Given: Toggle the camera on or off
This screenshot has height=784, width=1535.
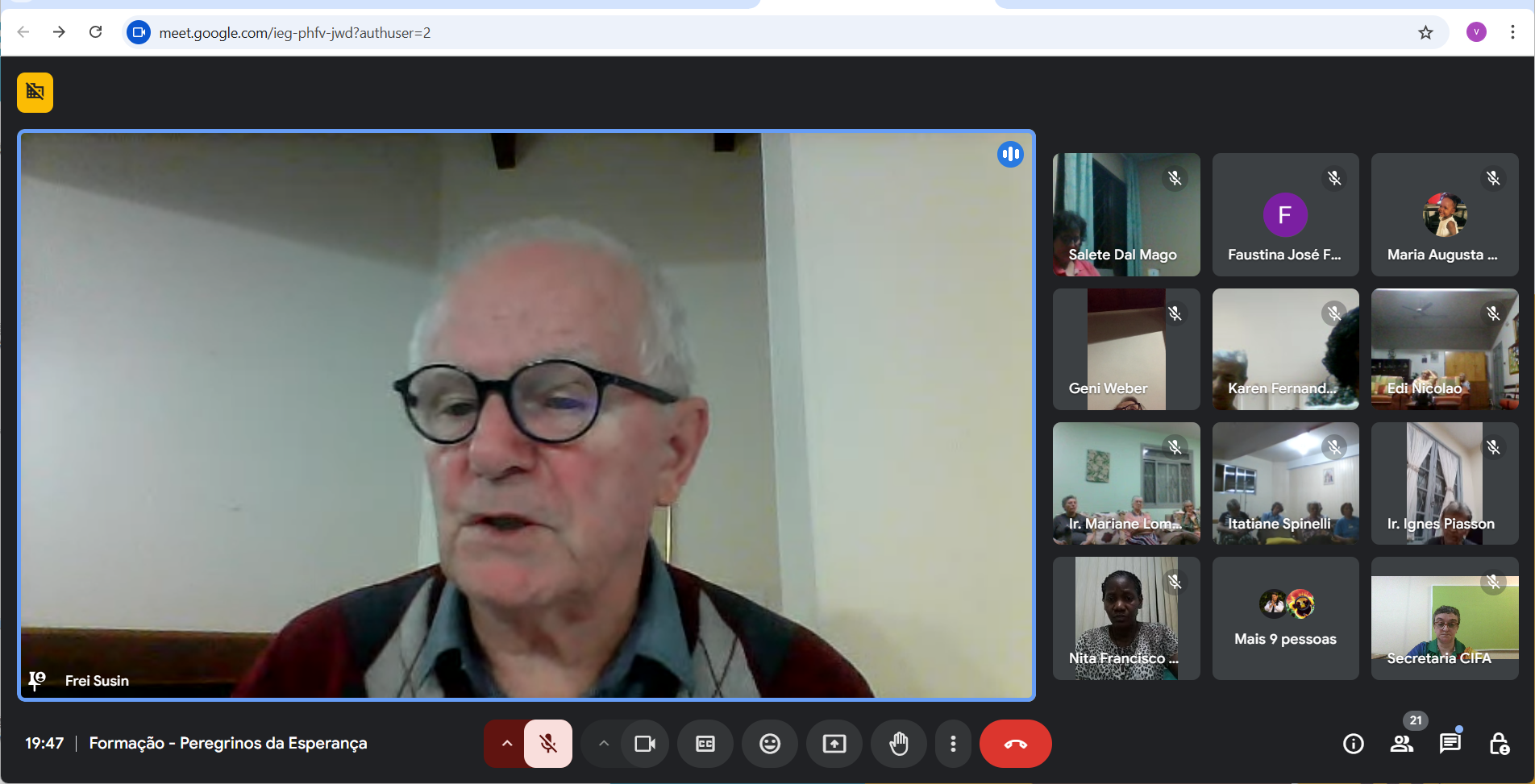Looking at the screenshot, I should pyautogui.click(x=645, y=744).
